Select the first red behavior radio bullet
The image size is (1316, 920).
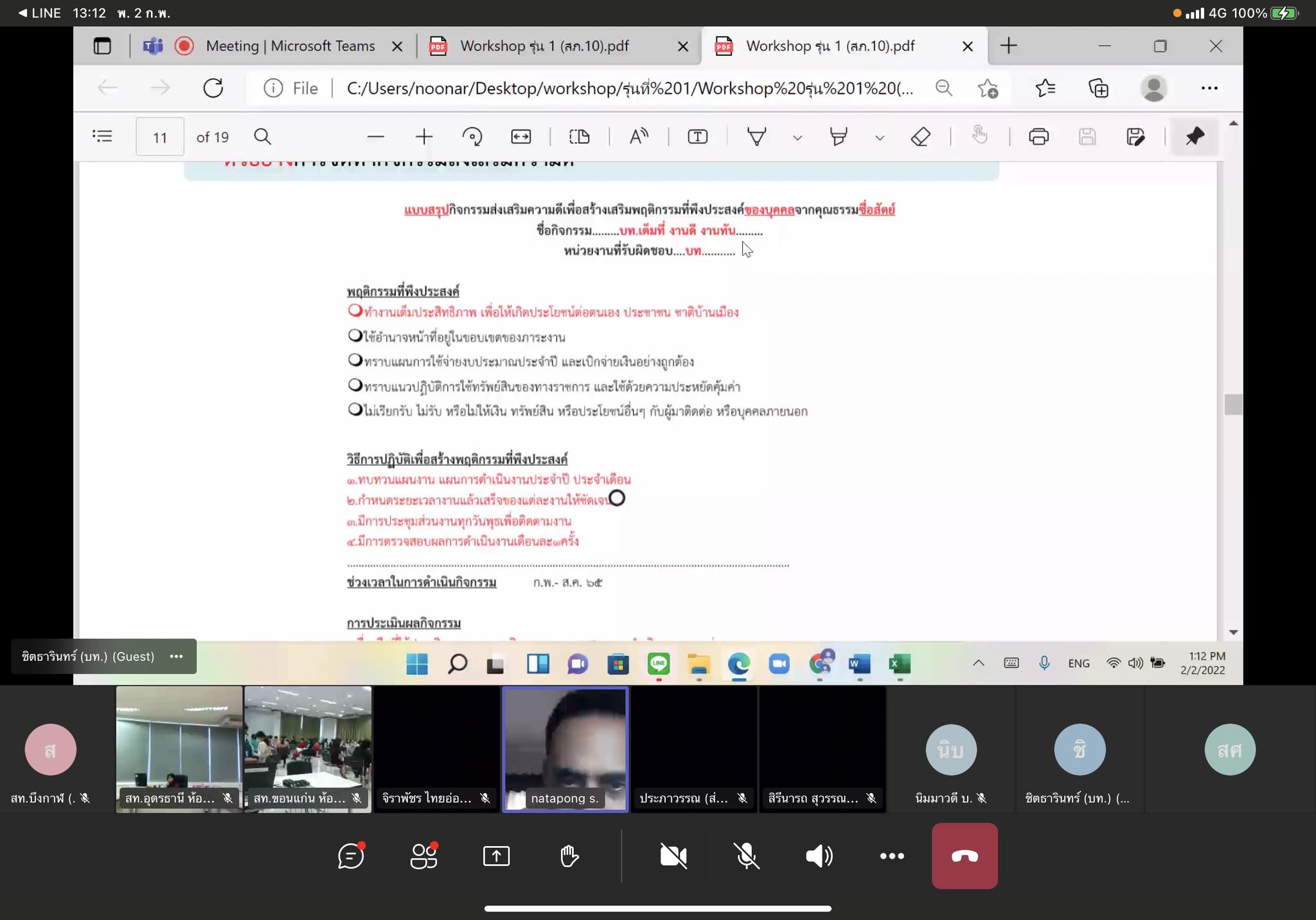(x=355, y=311)
